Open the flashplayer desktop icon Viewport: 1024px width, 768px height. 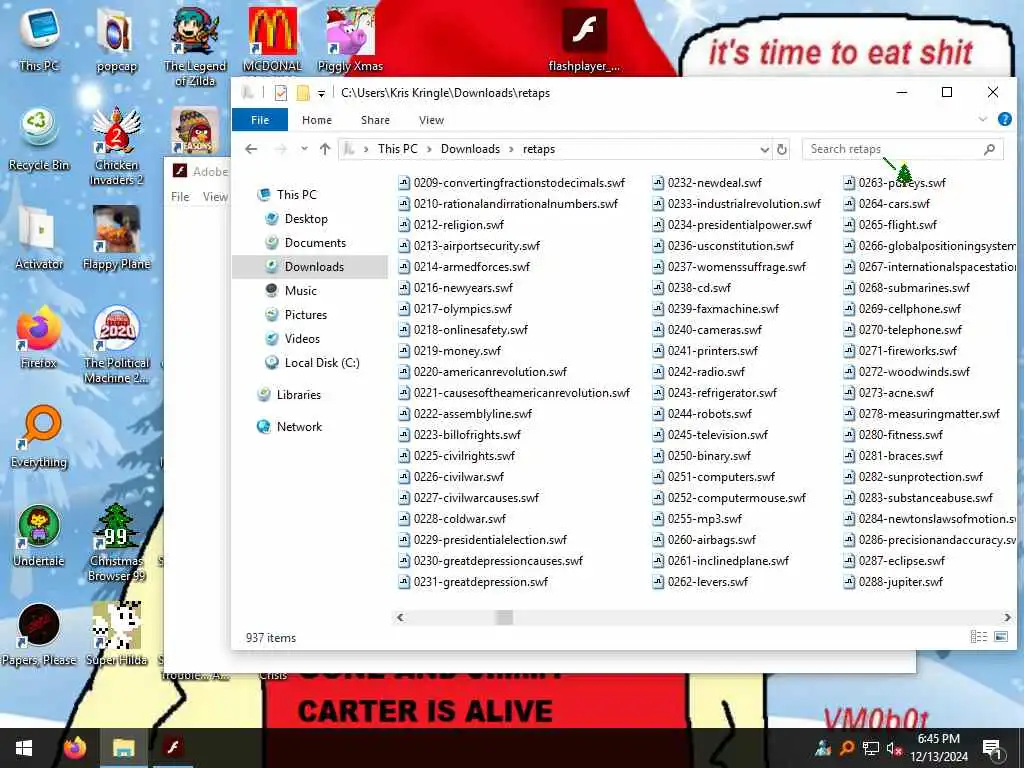[x=584, y=39]
